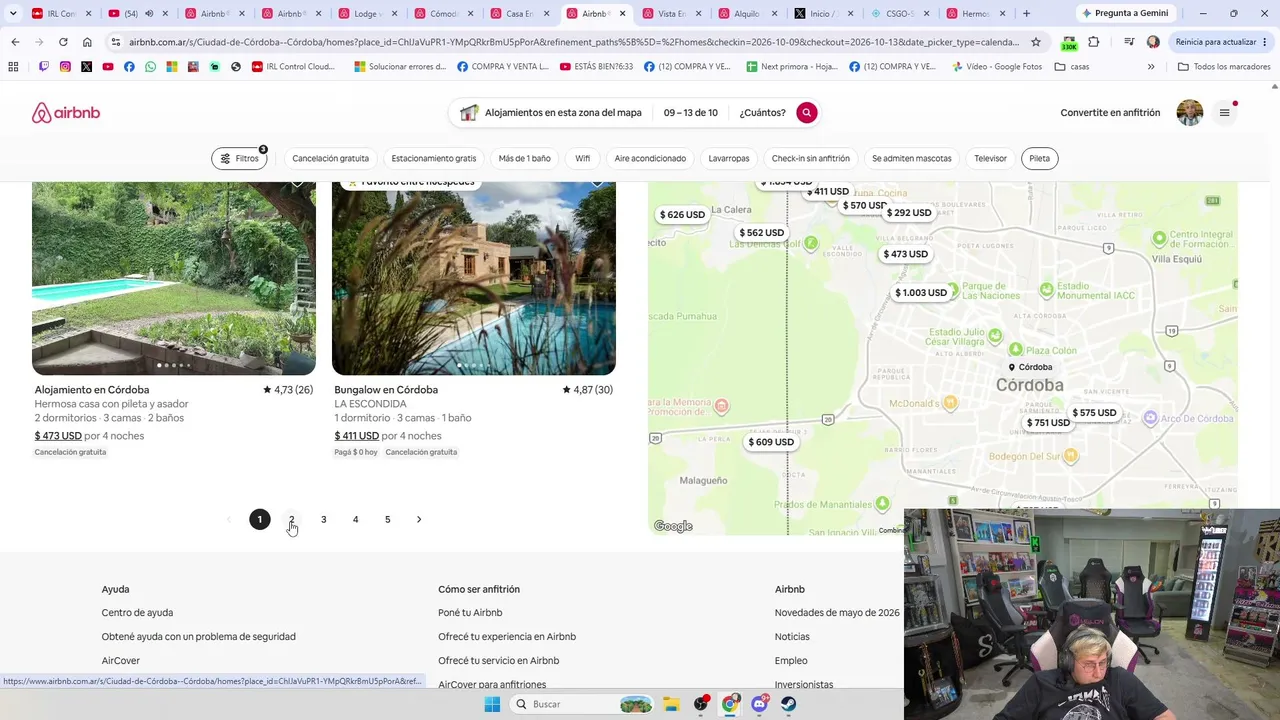
Task: Toggle the Estacionamiento gratis filter
Action: pyautogui.click(x=434, y=159)
